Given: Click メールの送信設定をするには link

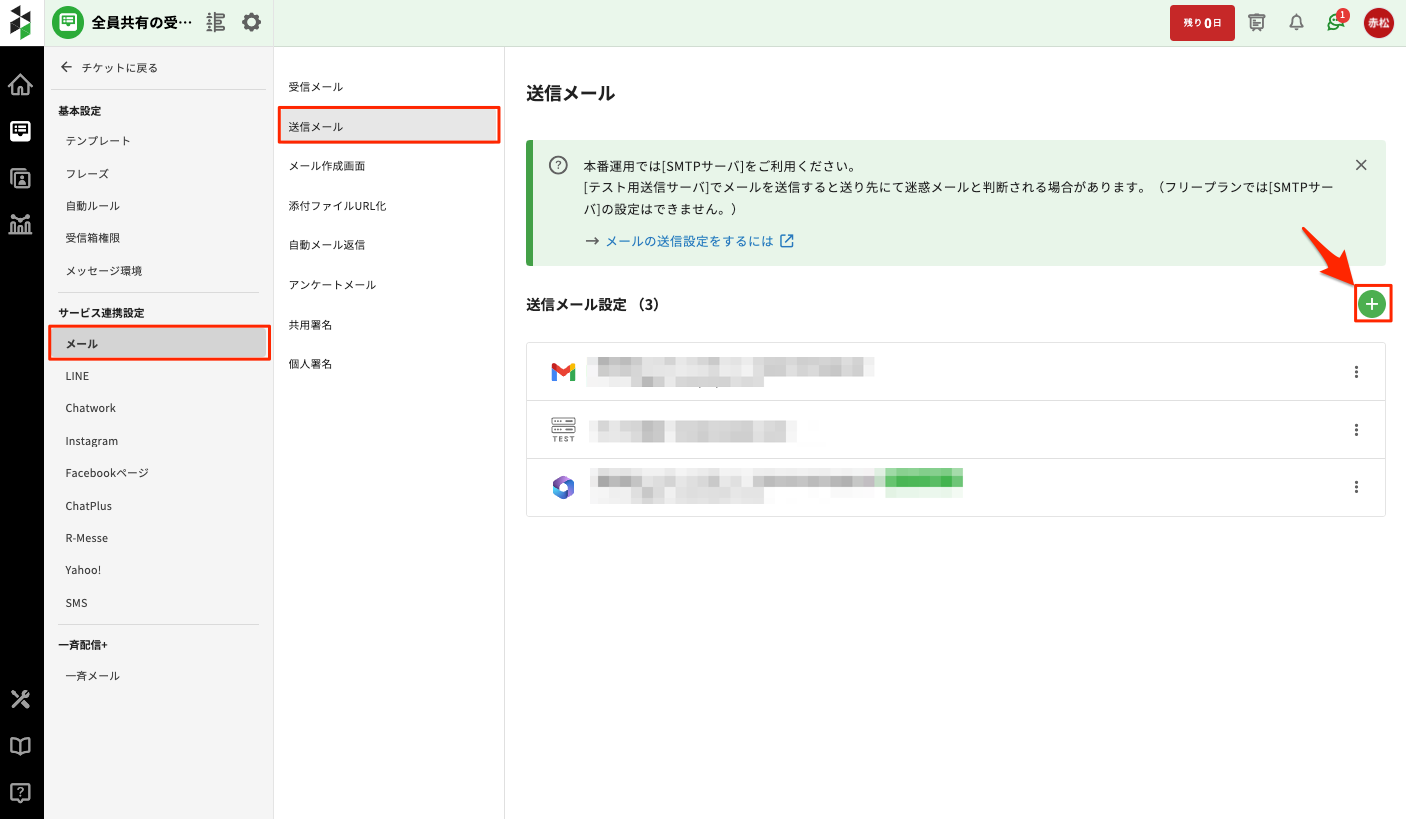Looking at the screenshot, I should click(x=689, y=241).
